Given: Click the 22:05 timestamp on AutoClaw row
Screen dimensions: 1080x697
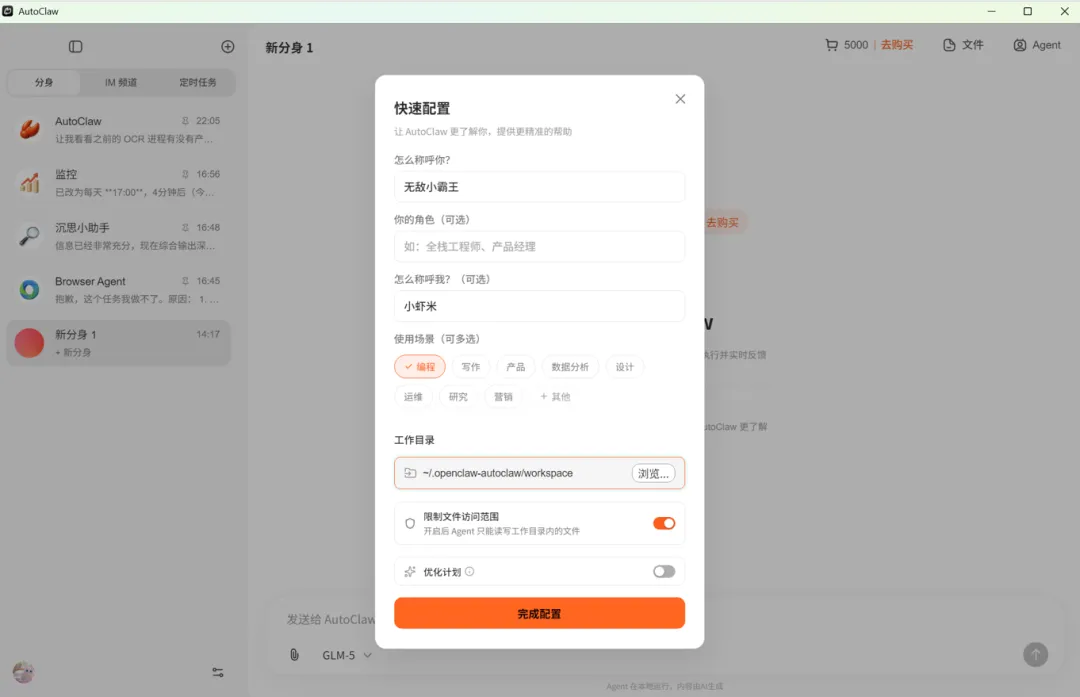Looking at the screenshot, I should click(x=208, y=121).
